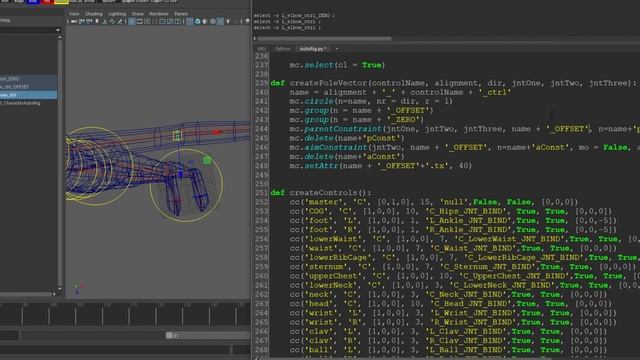
Task: Switch to the Python tab in Script Editor
Action: 282,49
